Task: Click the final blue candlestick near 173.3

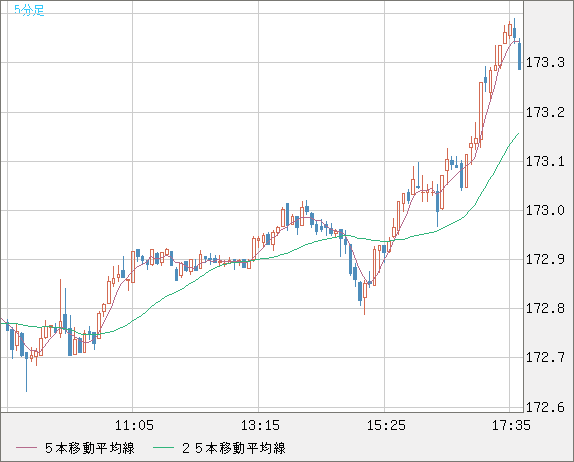Action: point(519,55)
